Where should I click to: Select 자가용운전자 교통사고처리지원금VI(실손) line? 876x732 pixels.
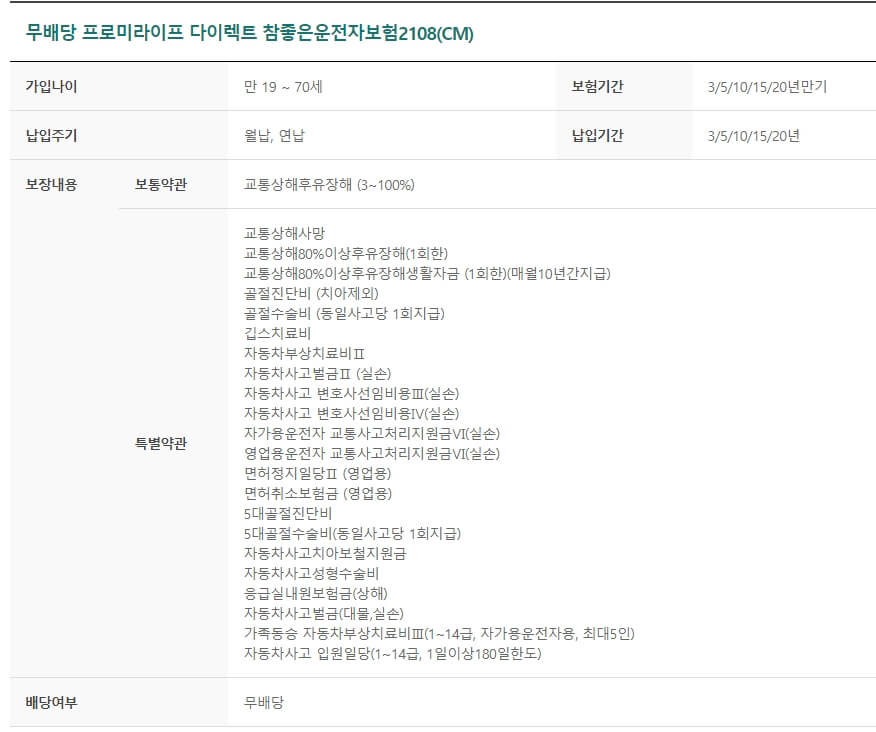[372, 434]
